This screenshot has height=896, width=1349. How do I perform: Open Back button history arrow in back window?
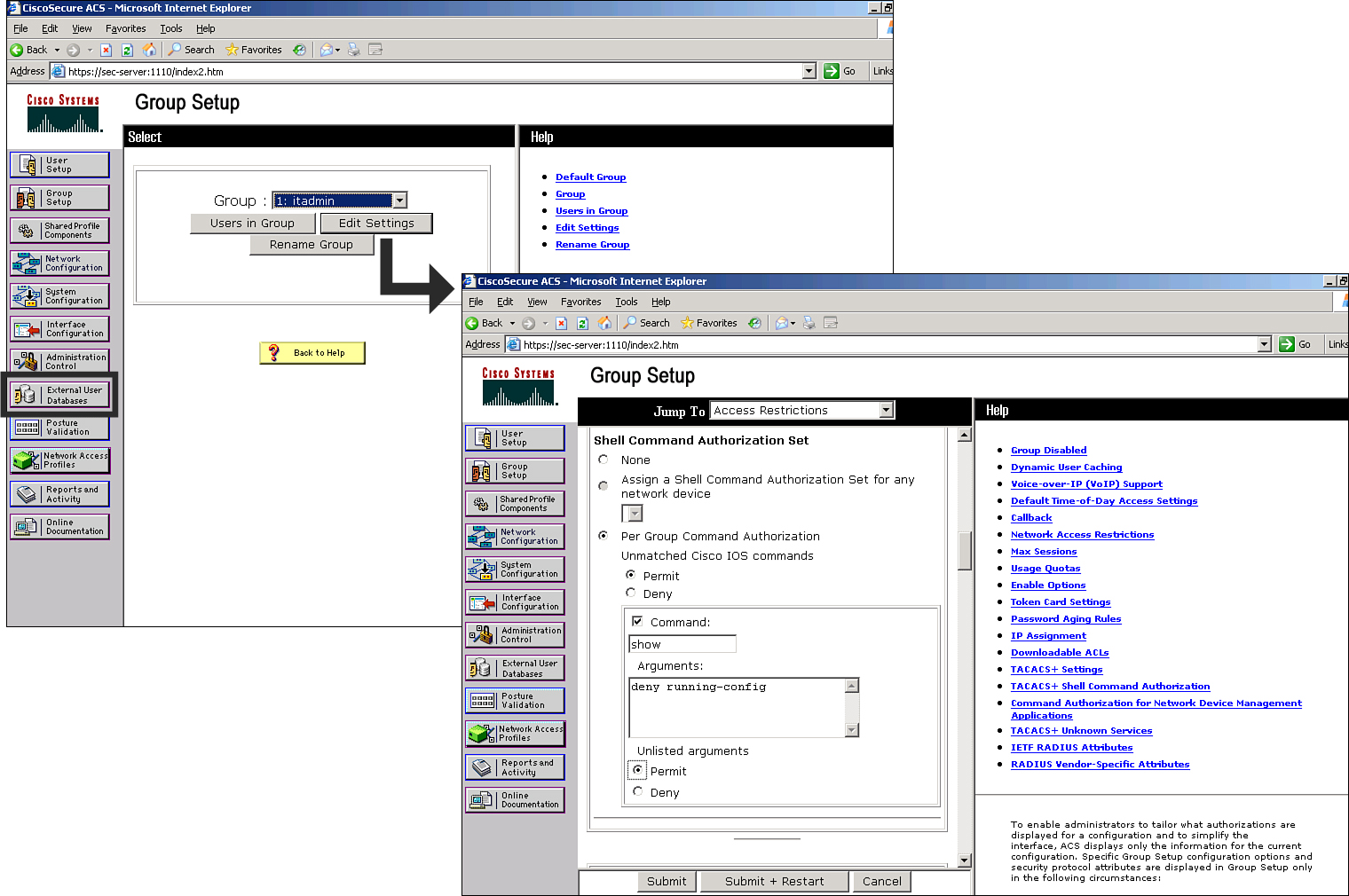coord(57,50)
